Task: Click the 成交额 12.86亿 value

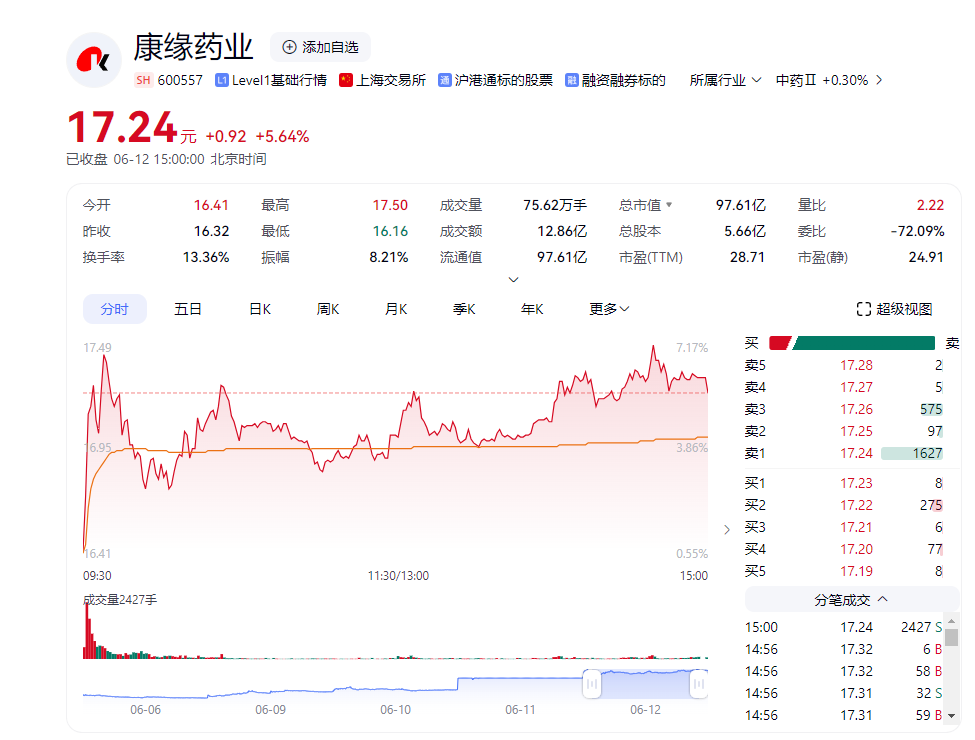Action: (x=562, y=231)
